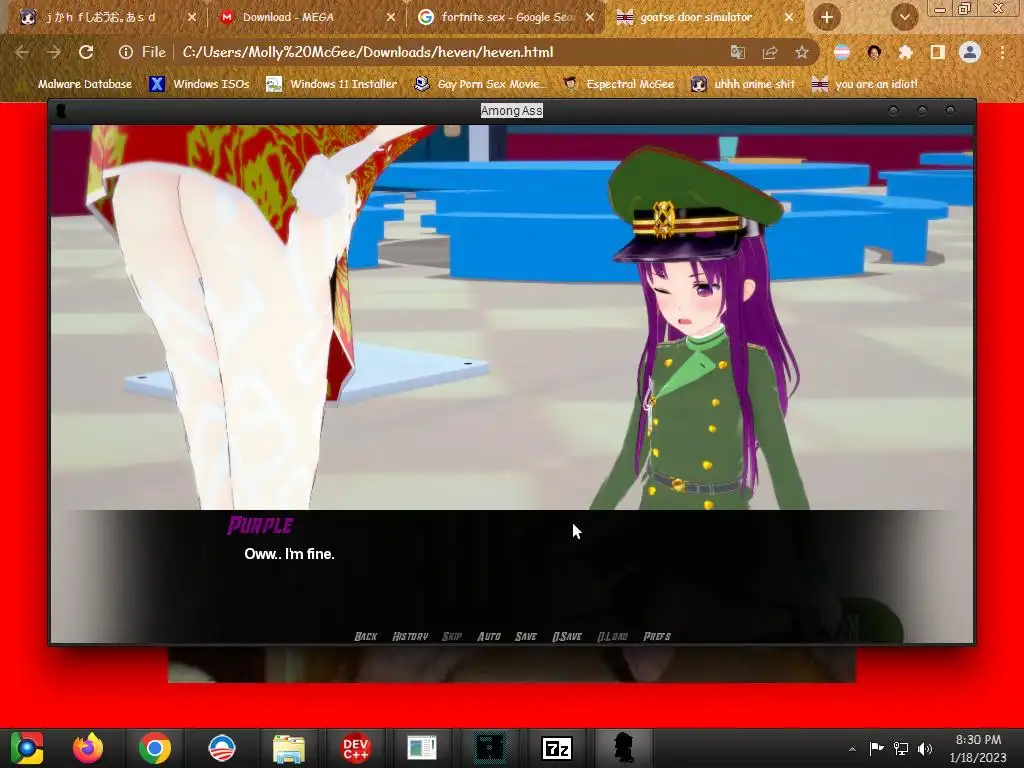Click the browser forward arrow

click(x=54, y=52)
